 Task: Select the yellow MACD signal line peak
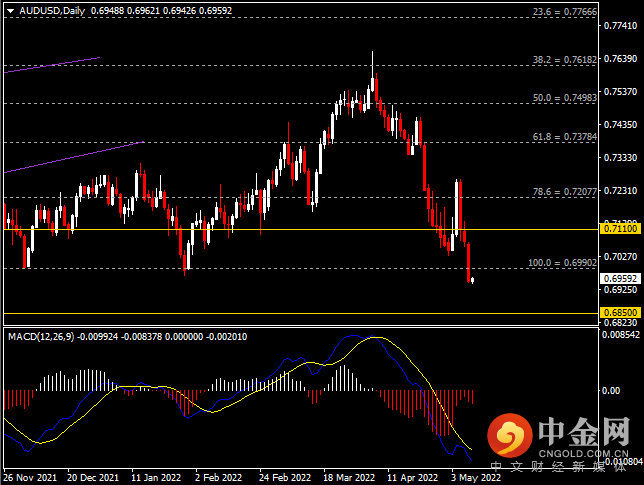coord(375,338)
